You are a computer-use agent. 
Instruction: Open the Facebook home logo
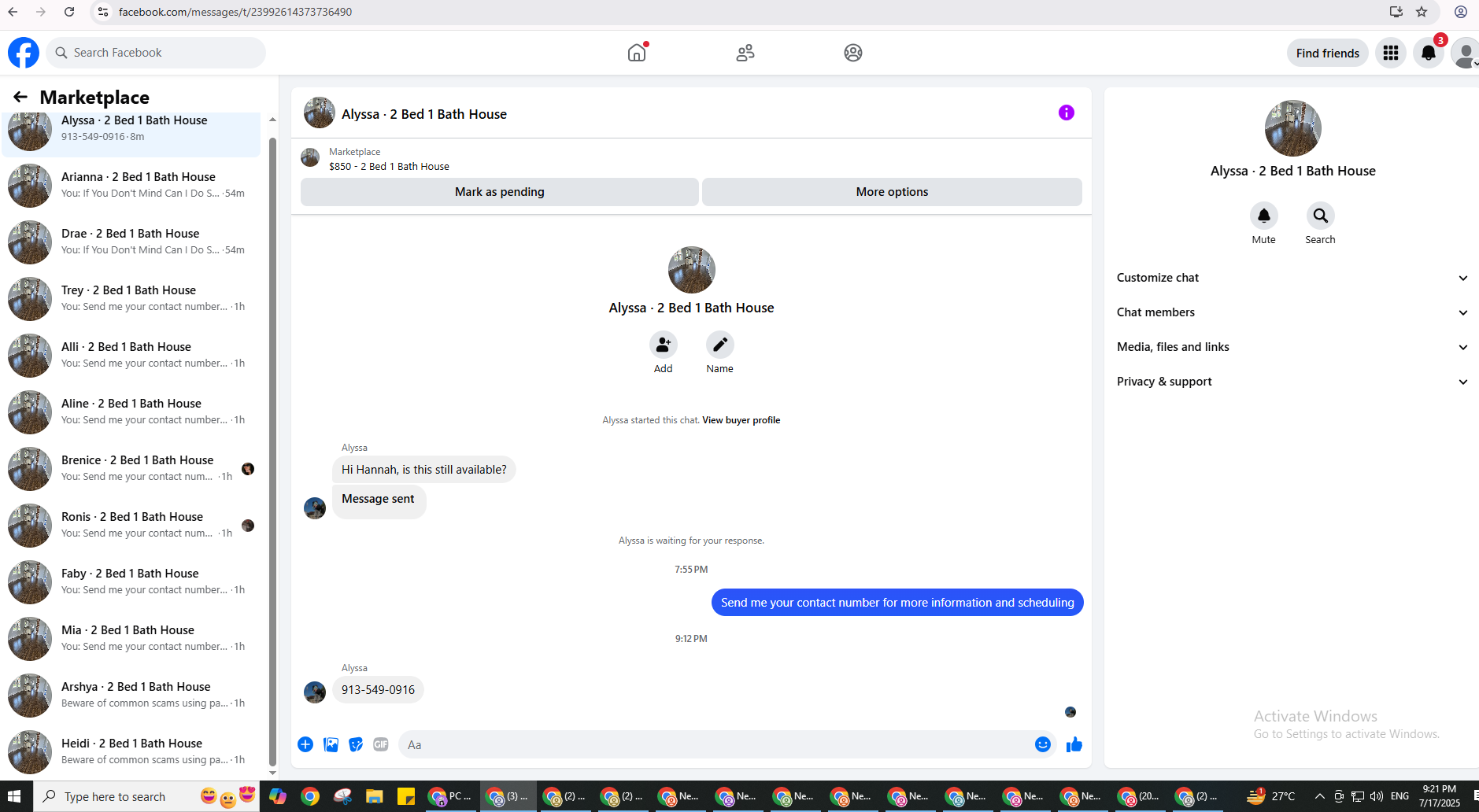tap(24, 53)
